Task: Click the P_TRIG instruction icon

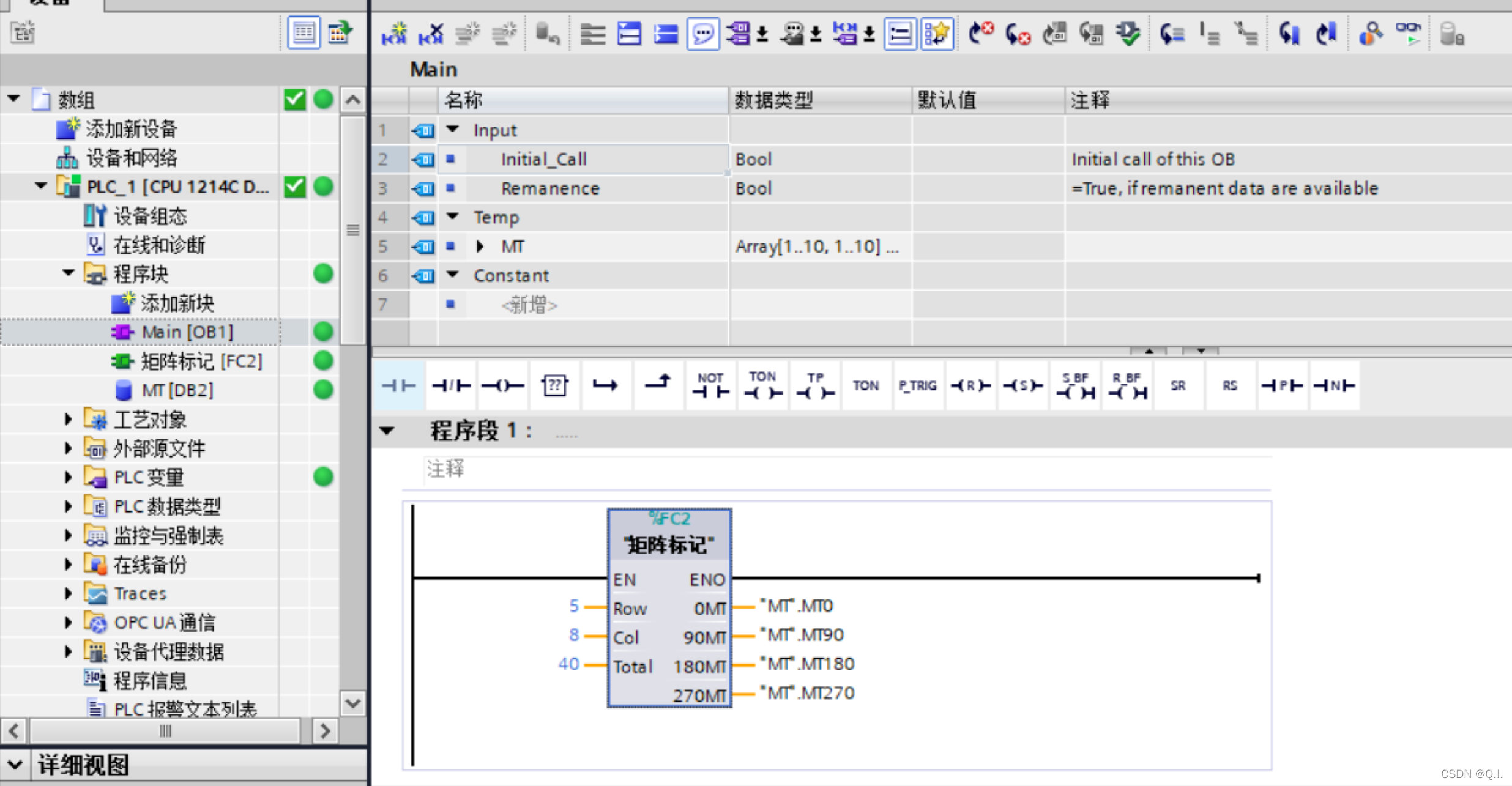Action: [917, 385]
